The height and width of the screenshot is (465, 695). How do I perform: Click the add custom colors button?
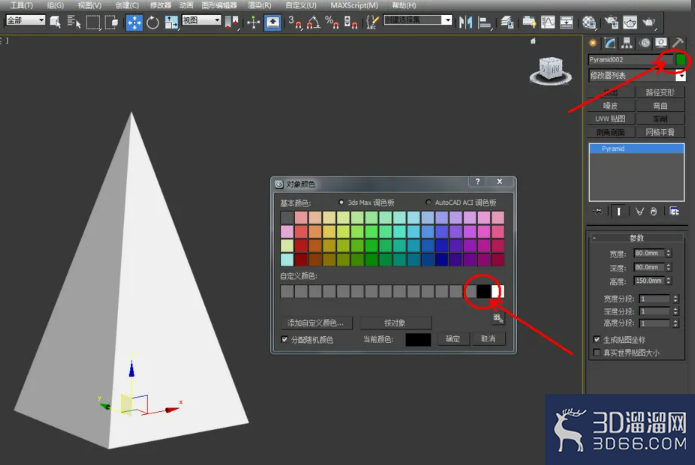coord(316,323)
